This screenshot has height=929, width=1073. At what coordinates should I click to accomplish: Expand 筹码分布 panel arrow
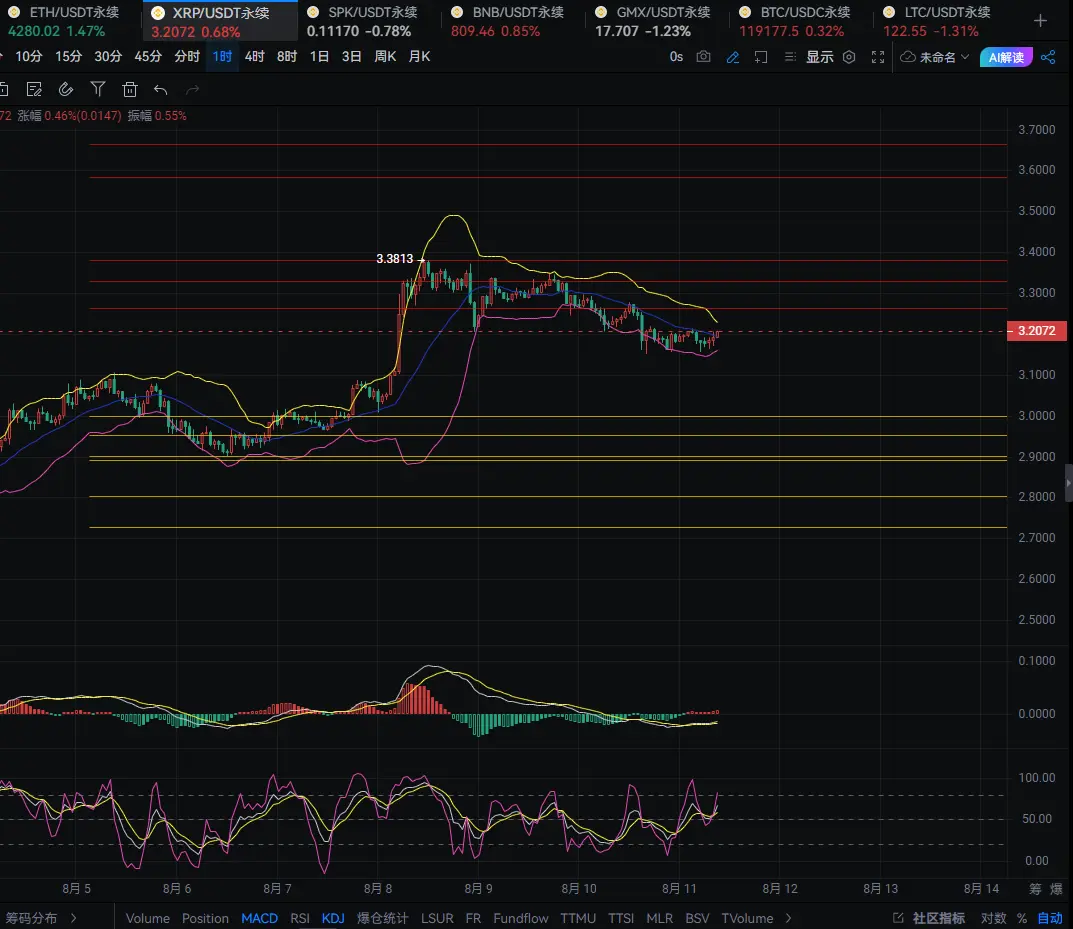[x=74, y=918]
